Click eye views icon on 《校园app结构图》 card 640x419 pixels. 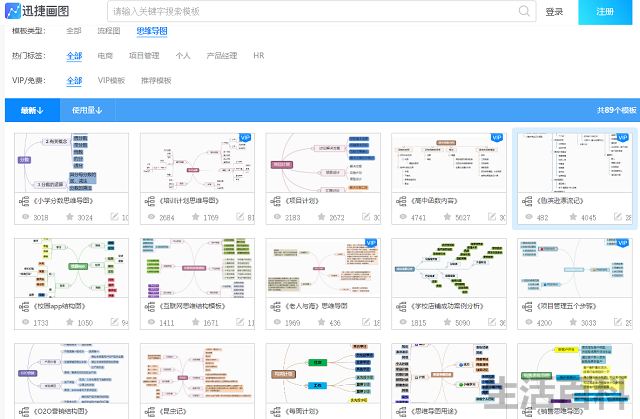point(26,322)
